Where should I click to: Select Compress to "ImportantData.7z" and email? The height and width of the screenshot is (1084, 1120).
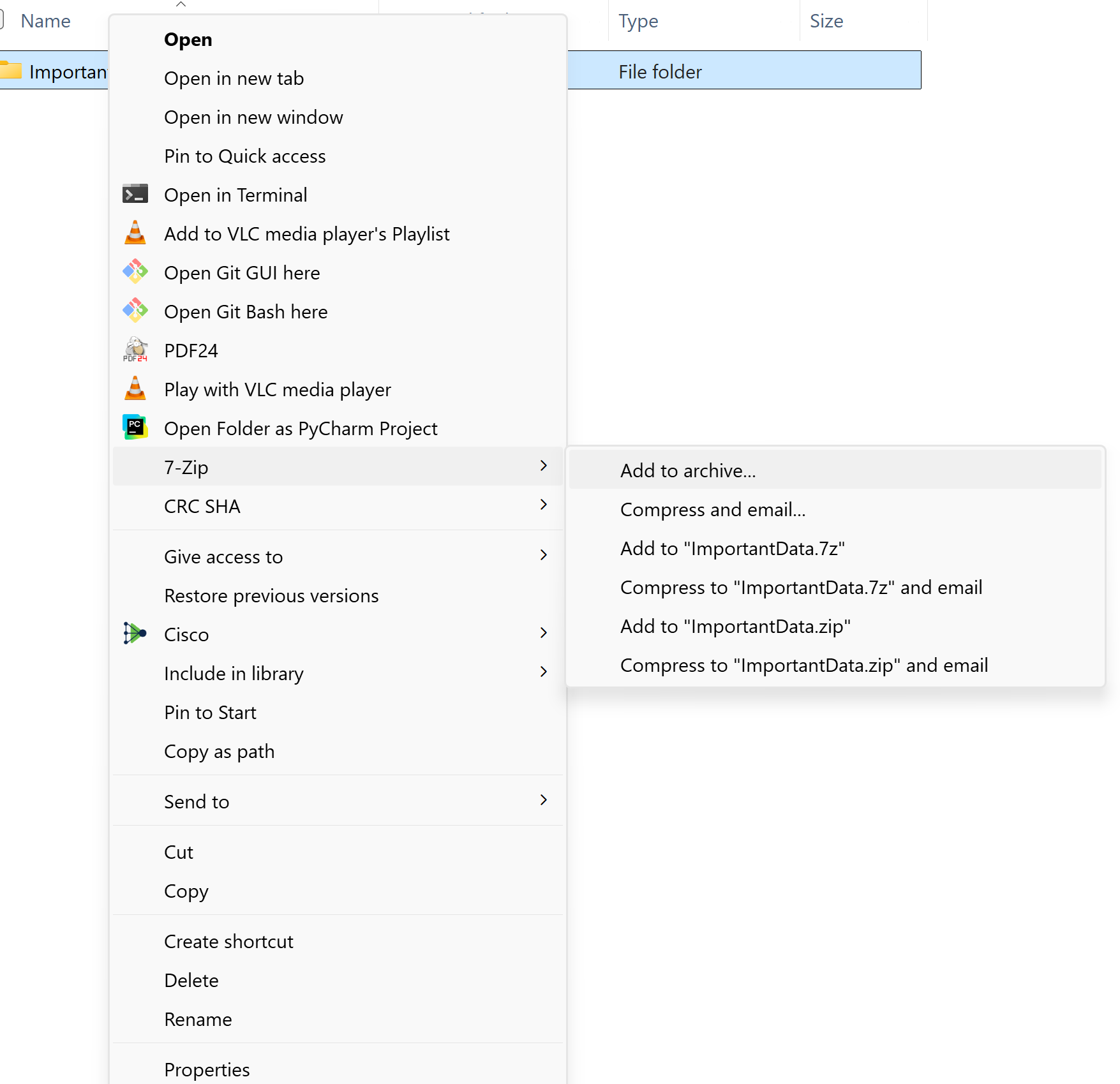(x=801, y=588)
